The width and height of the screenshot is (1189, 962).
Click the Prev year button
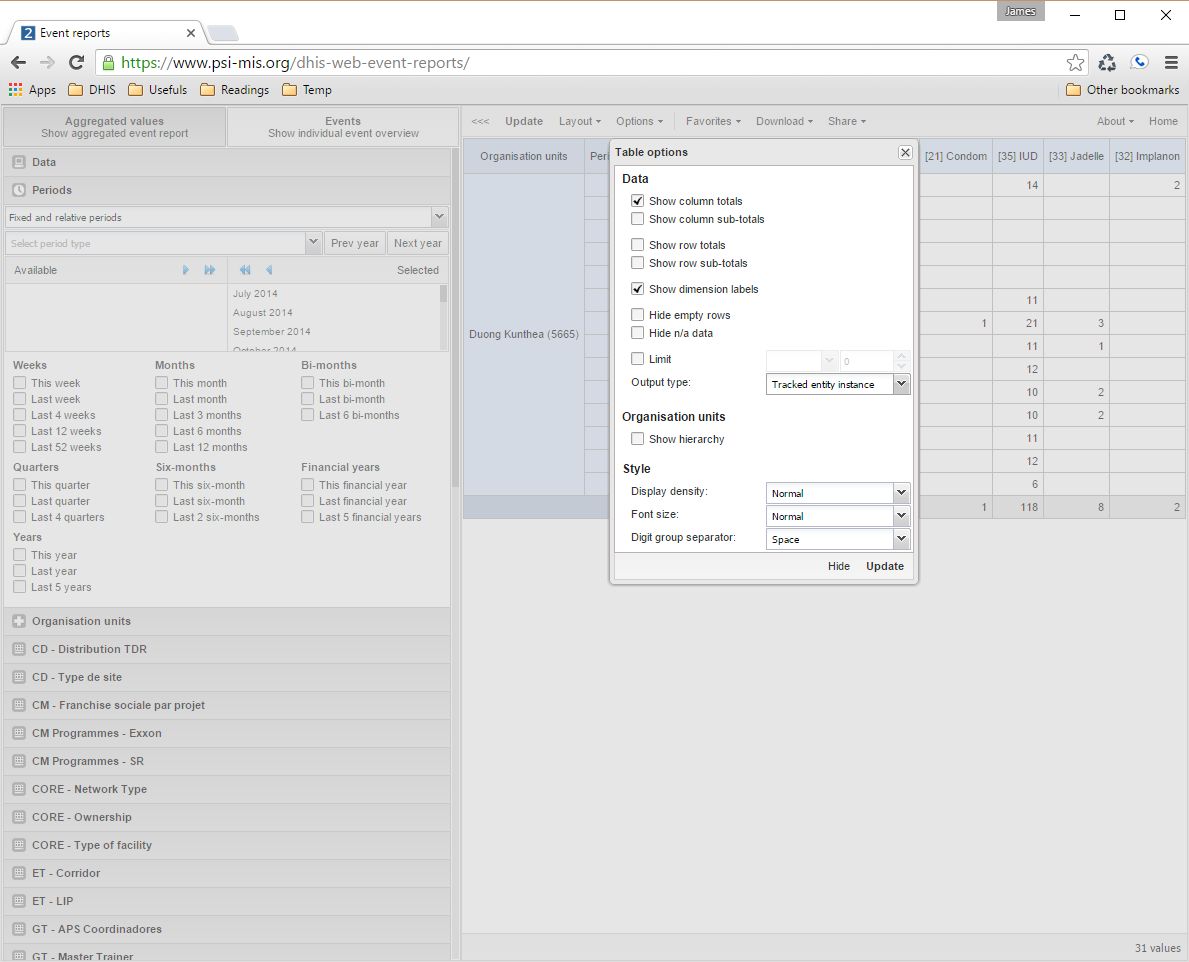pos(355,243)
